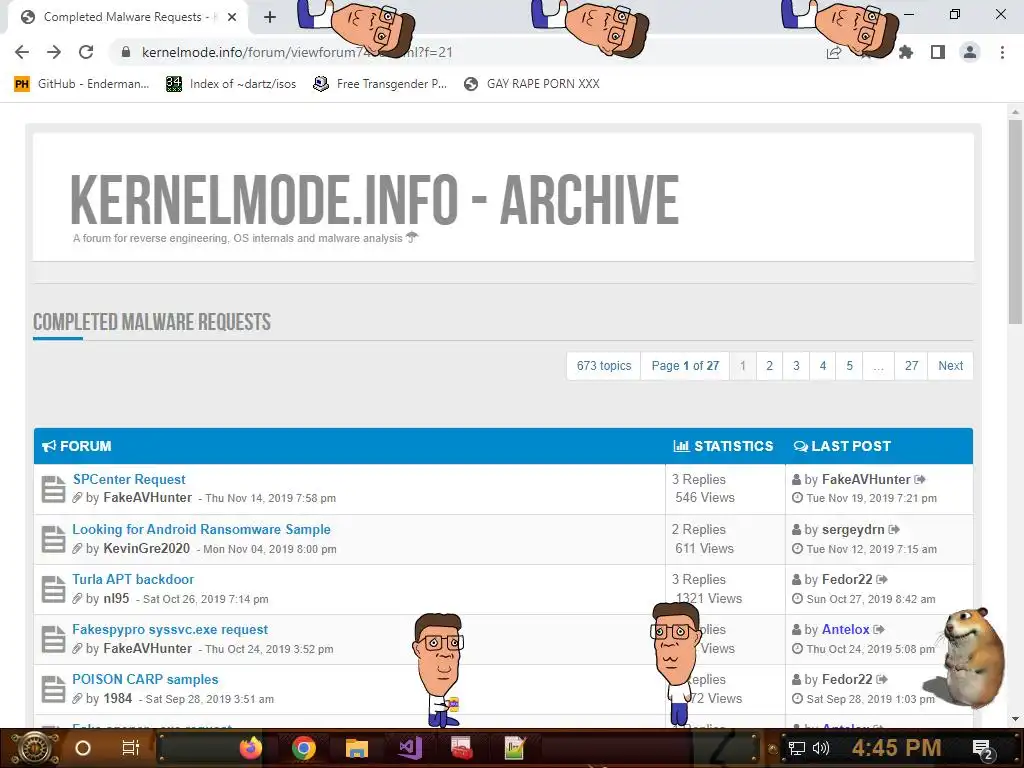Jump to last page 27
Image resolution: width=1024 pixels, height=768 pixels.
(x=912, y=366)
